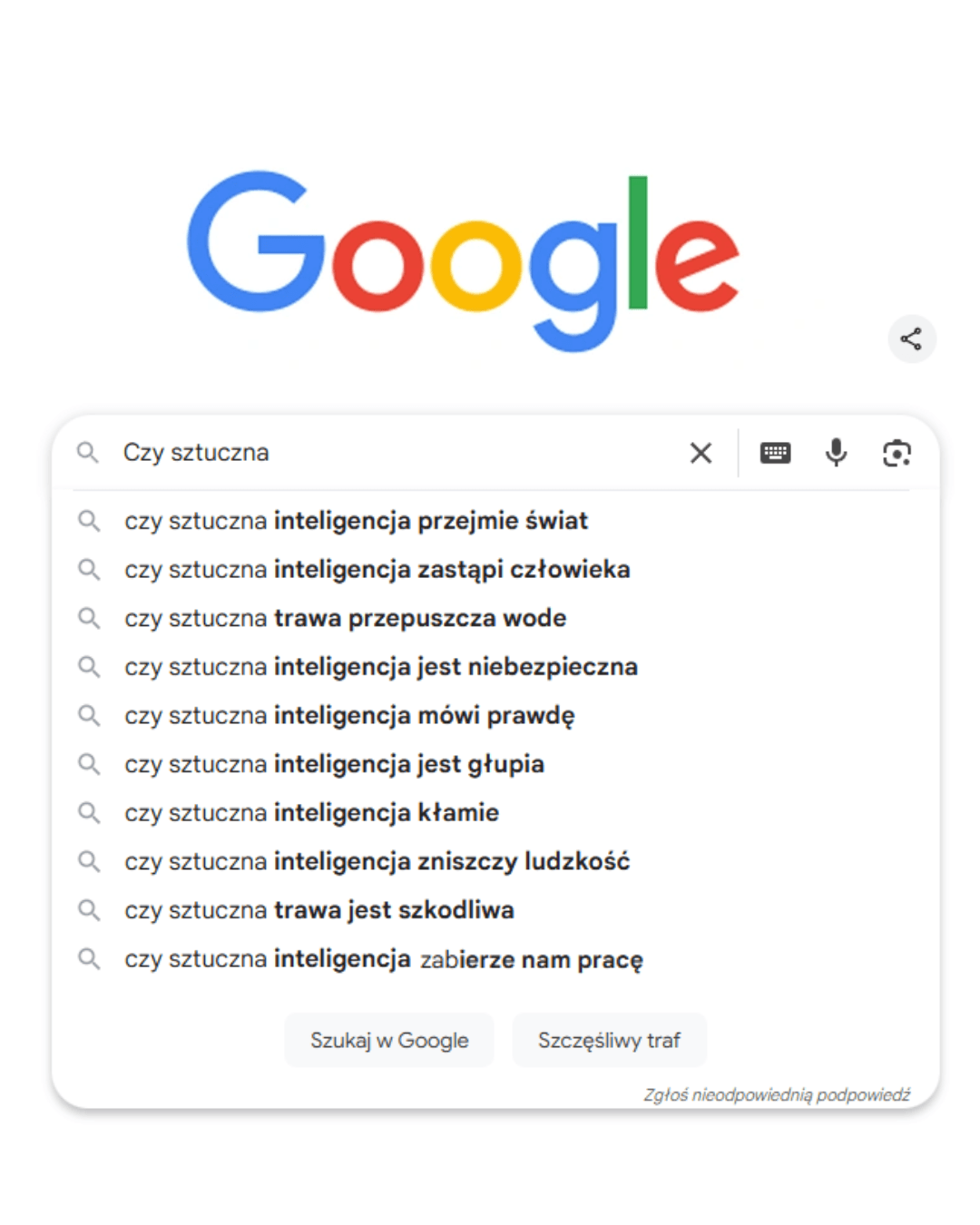Viewport: 980px width, 1225px height.
Task: Open Google Lens image search icon
Action: (897, 453)
